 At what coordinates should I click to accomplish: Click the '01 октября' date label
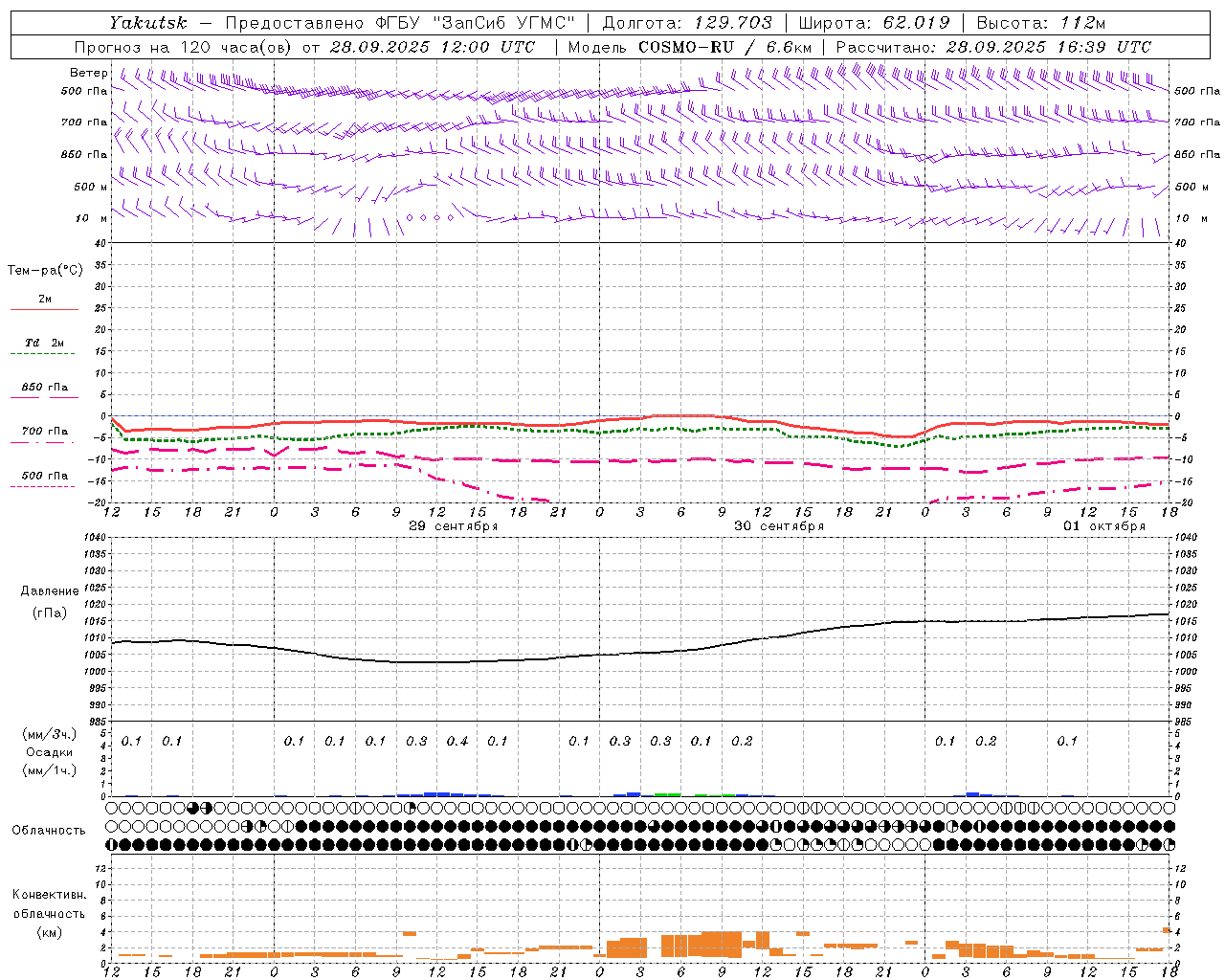coord(1104,526)
